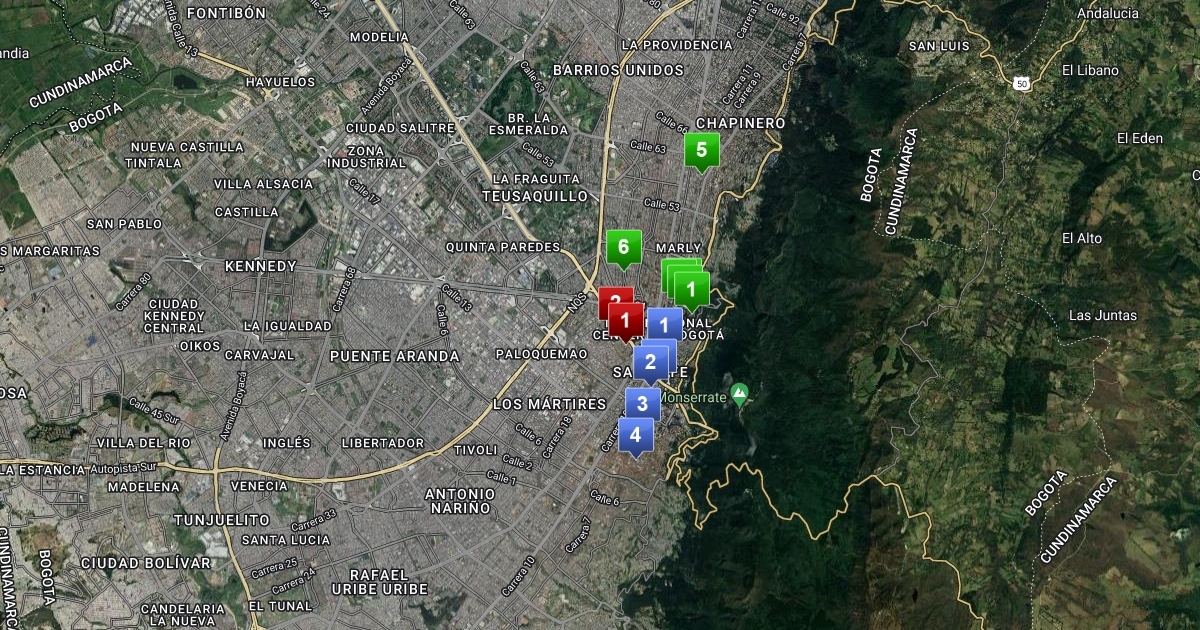1200x630 pixels.
Task: Click the KENNEDY district label
Action: click(x=261, y=266)
